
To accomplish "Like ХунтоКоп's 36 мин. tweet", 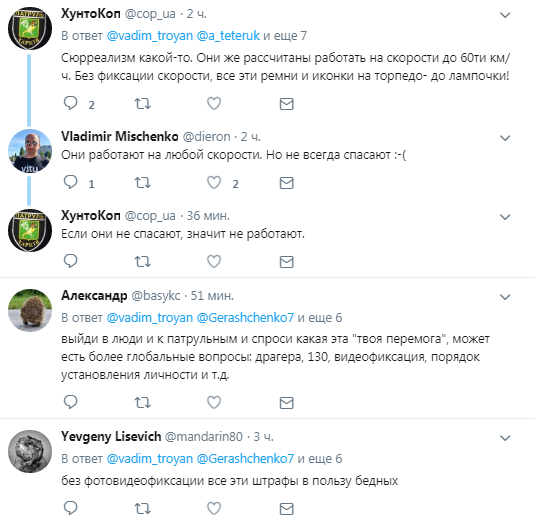I will pos(214,262).
